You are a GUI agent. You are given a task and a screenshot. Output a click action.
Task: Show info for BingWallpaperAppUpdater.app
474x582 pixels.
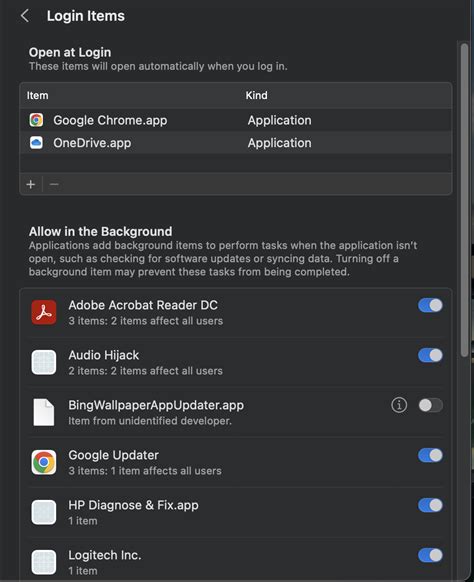399,405
